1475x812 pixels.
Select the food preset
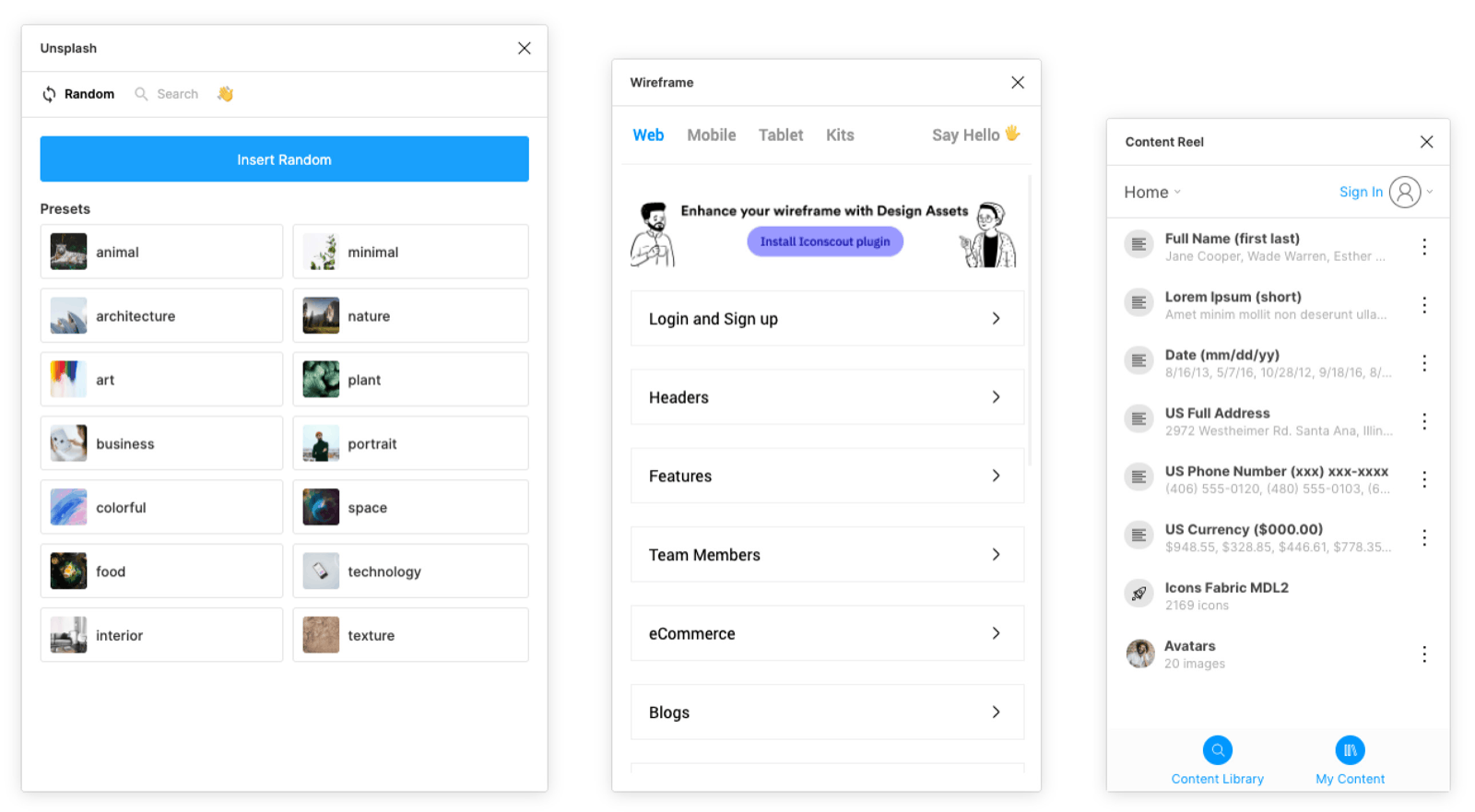point(161,571)
